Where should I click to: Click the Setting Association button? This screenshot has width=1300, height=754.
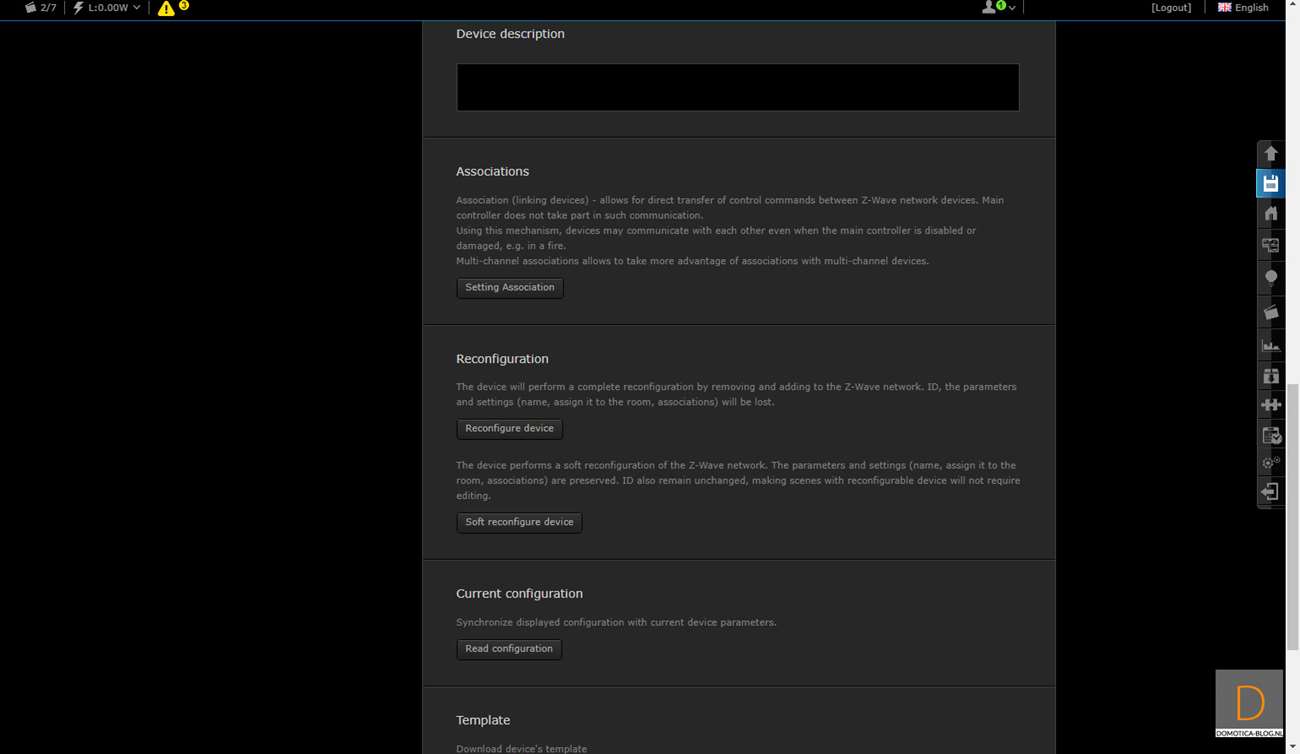click(510, 288)
